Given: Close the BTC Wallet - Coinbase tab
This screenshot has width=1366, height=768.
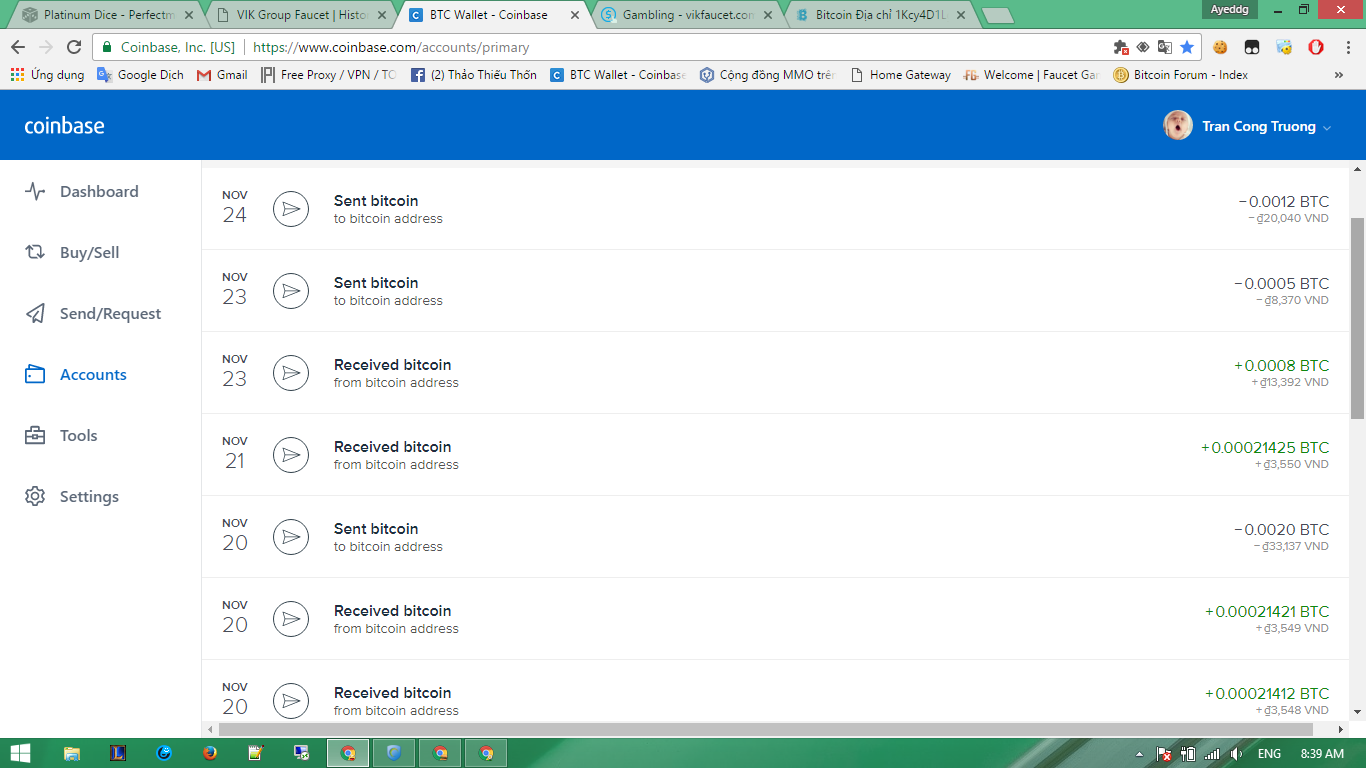Looking at the screenshot, I should click(x=574, y=15).
